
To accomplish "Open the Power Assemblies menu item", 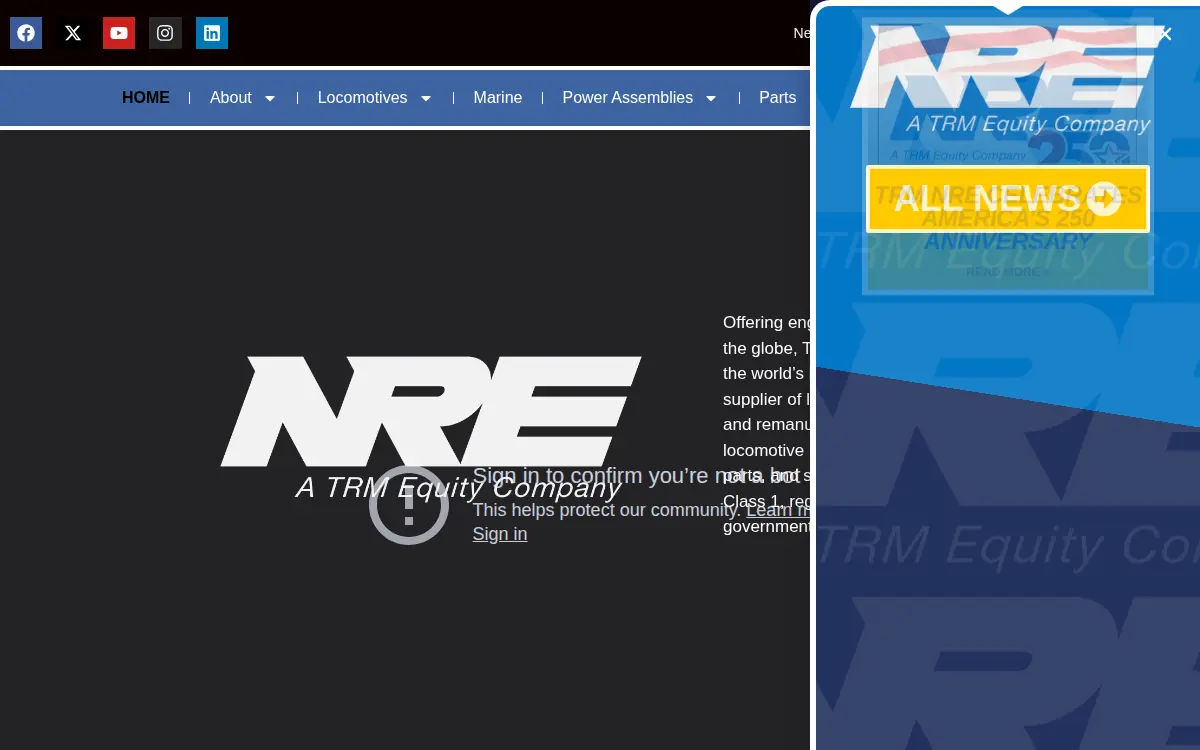I will click(x=628, y=97).
